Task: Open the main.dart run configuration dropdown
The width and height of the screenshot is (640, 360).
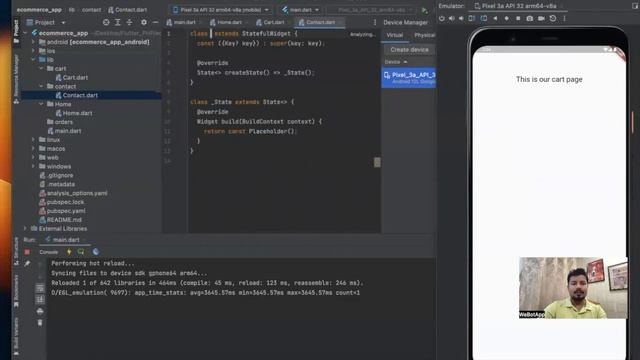Action: pos(300,10)
